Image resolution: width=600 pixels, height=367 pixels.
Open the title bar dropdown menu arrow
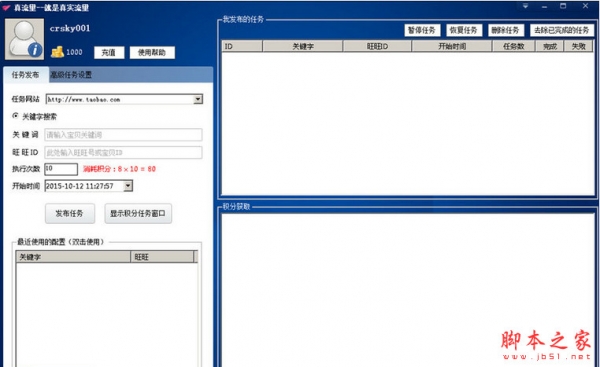pyautogui.click(x=525, y=6)
